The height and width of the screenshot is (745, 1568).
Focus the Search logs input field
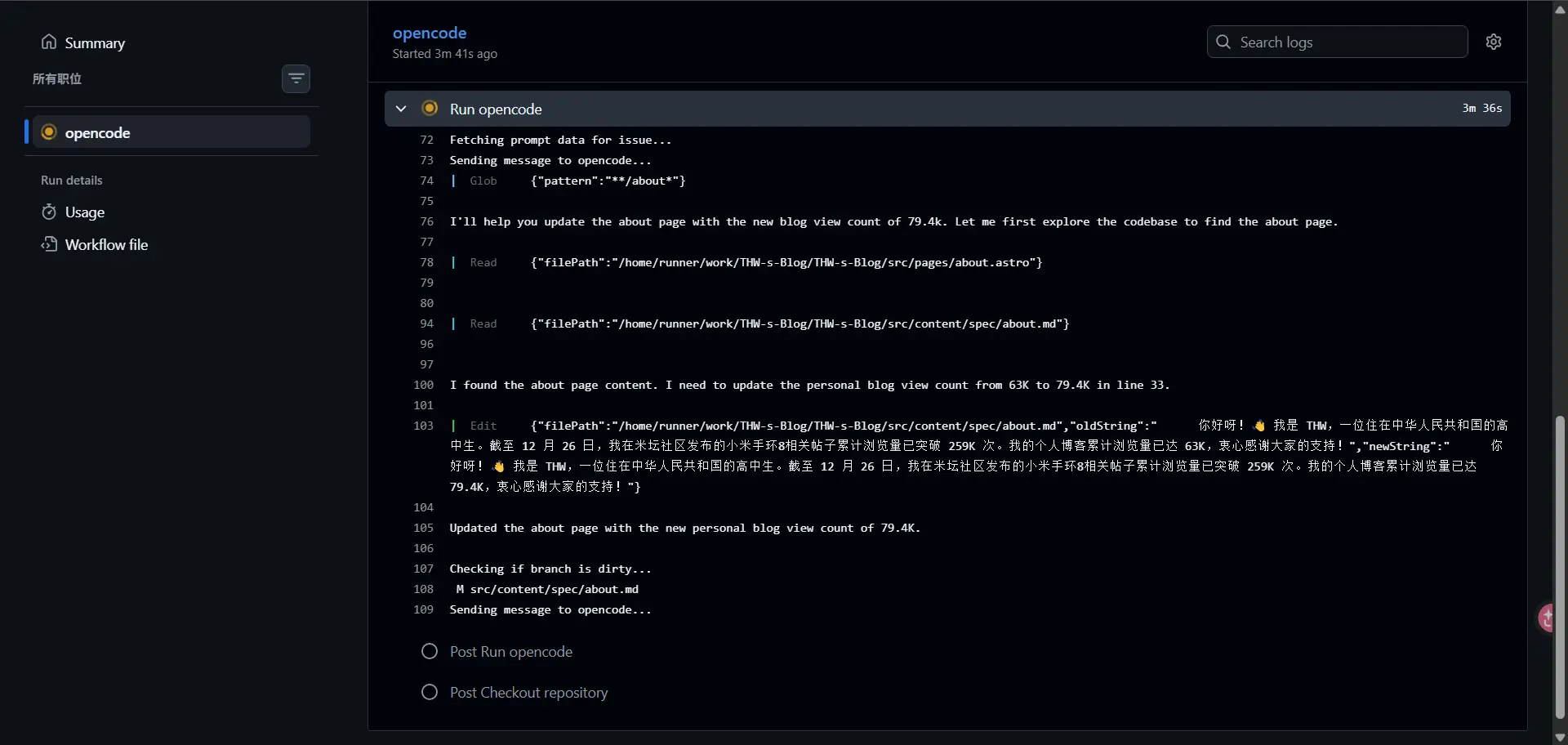tap(1347, 42)
